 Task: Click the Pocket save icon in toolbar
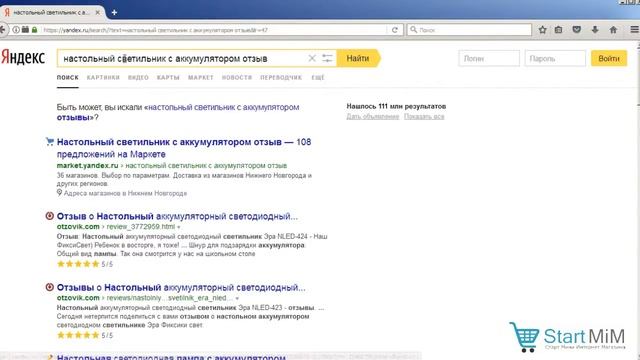point(576,30)
